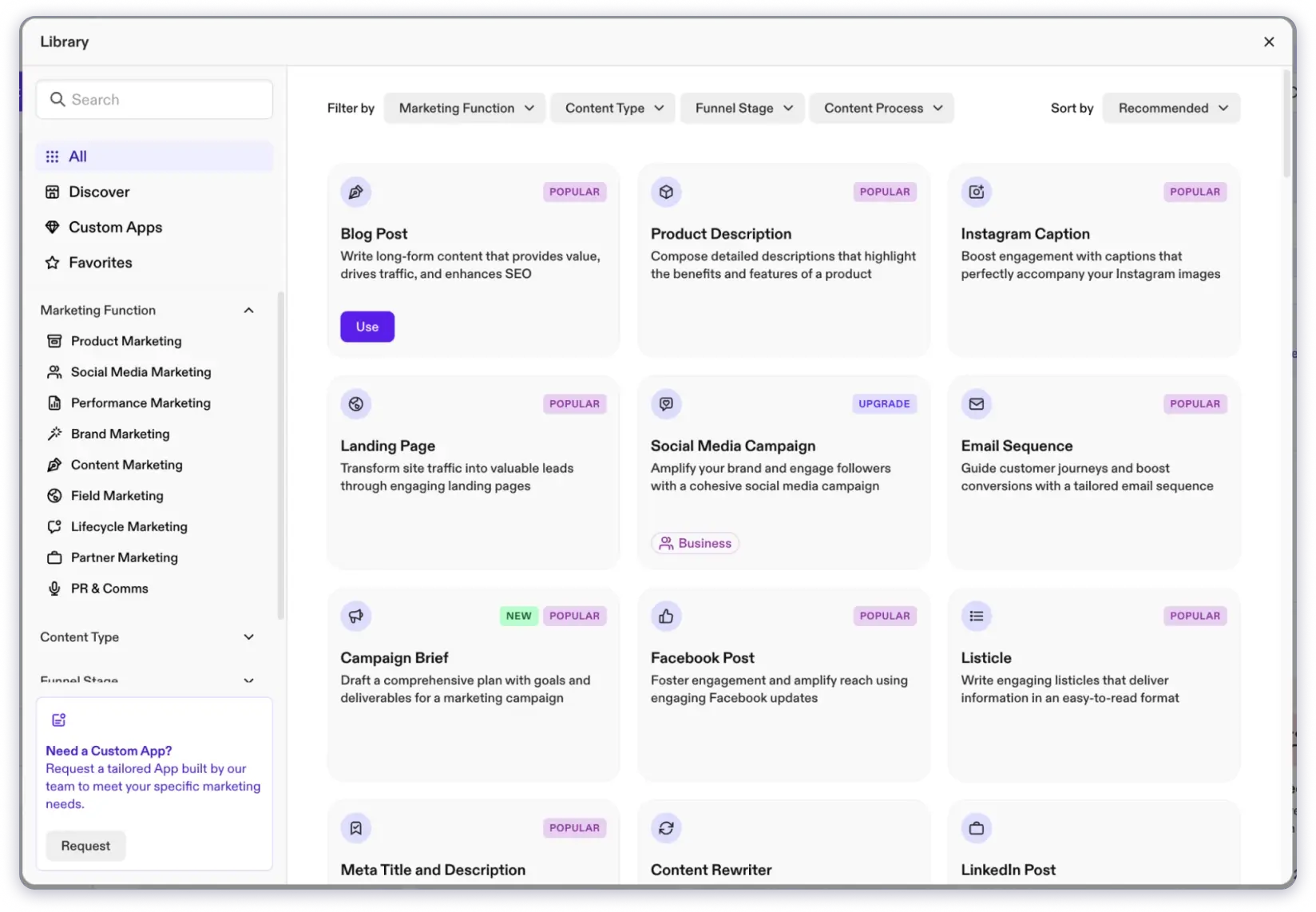Click the Business badge on Social Media Campaign
This screenshot has height=912, width=1316.
tap(694, 542)
